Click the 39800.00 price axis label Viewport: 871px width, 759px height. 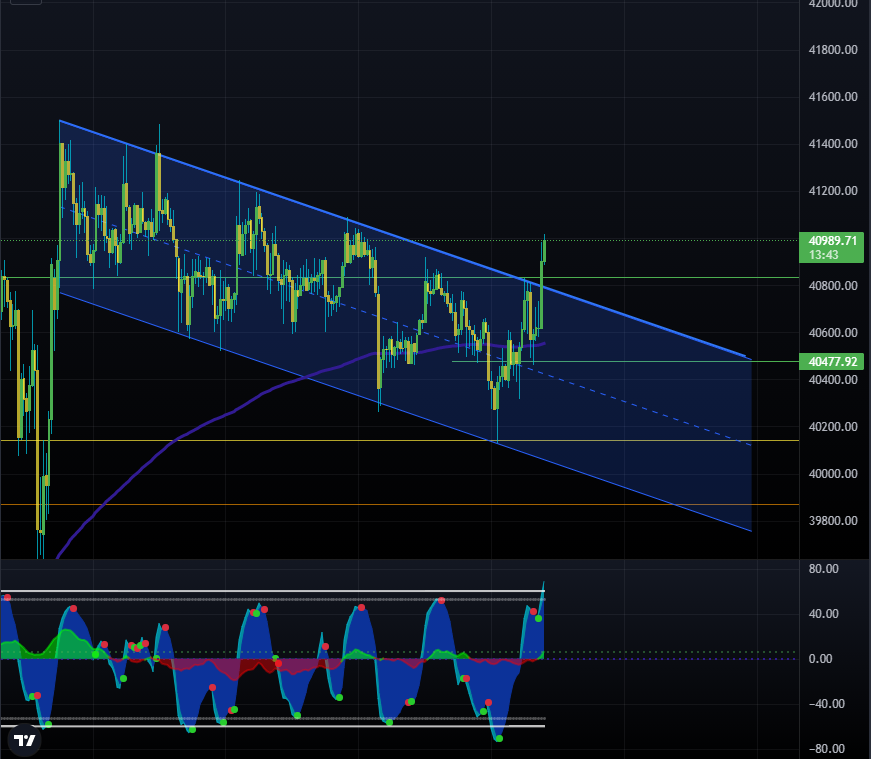[x=833, y=521]
